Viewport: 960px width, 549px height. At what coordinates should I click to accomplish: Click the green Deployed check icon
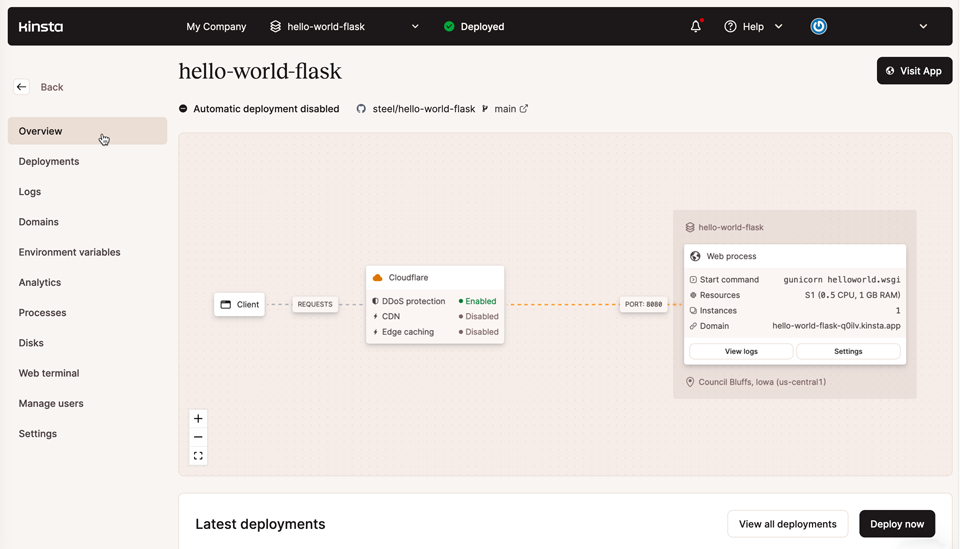449,26
